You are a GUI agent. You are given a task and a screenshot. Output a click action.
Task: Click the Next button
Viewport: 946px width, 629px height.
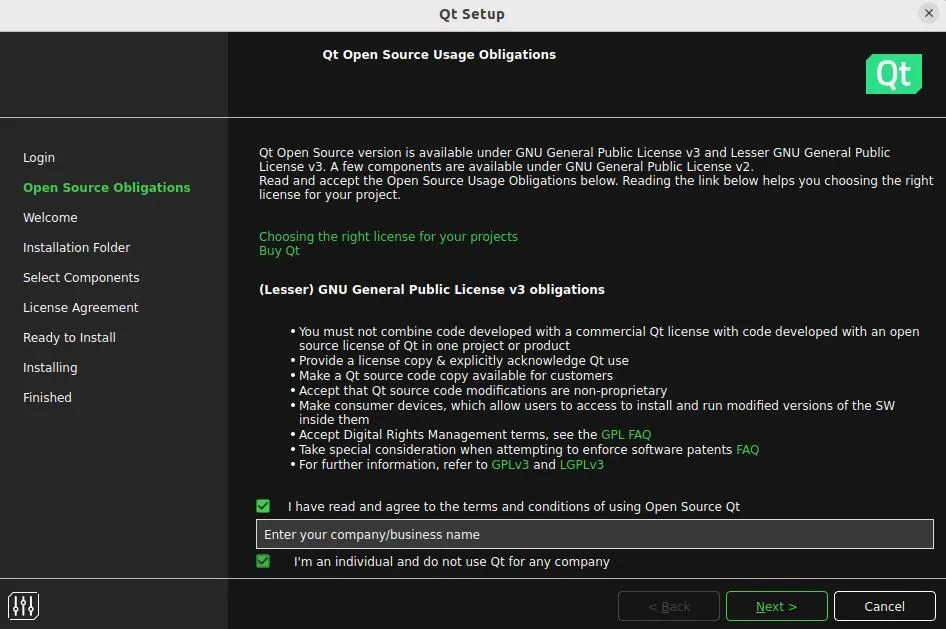coord(776,606)
